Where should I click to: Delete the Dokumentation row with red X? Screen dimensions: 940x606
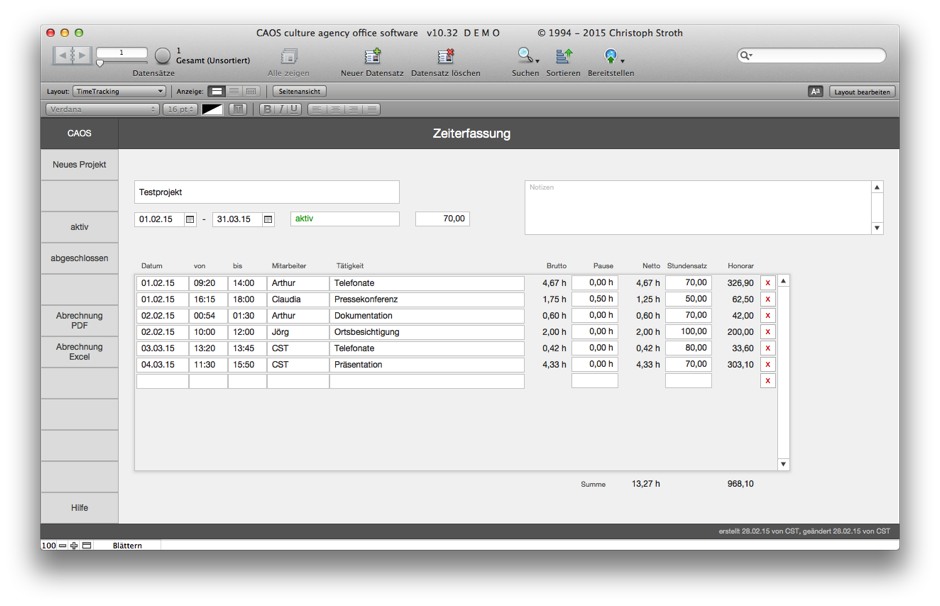[x=767, y=315]
